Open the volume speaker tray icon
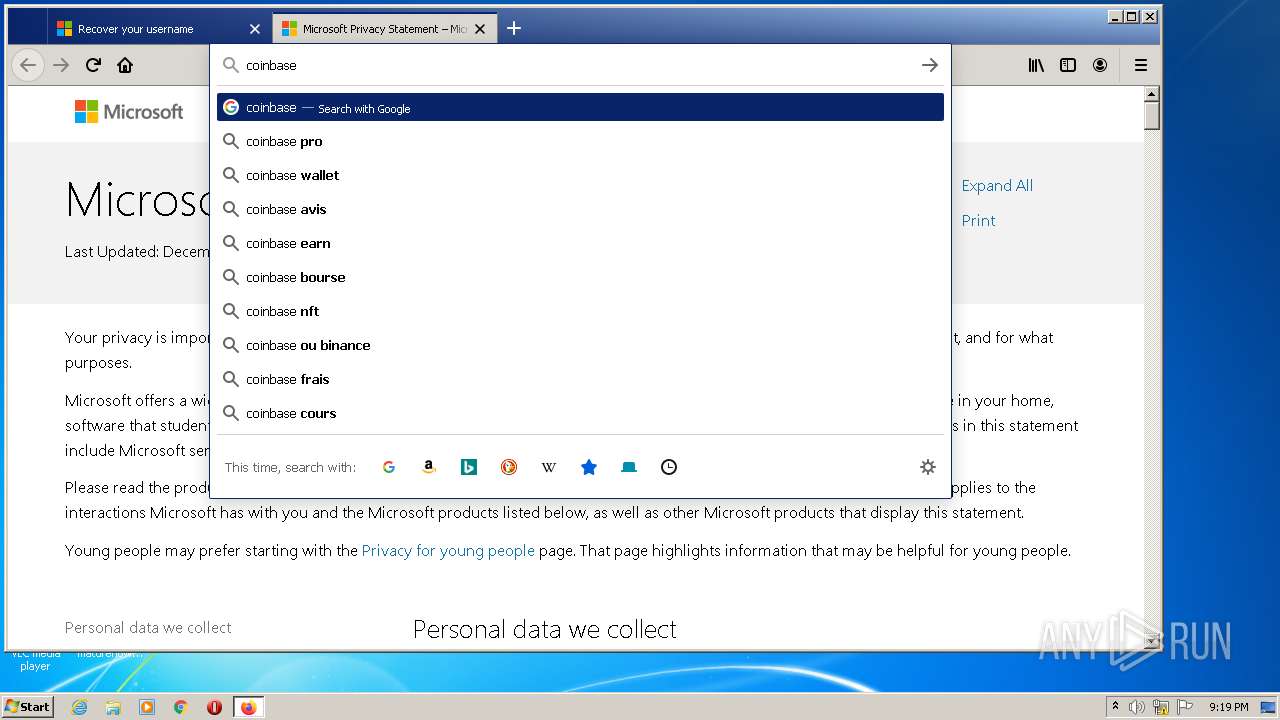Screen dimensions: 1280x720 1137,707
